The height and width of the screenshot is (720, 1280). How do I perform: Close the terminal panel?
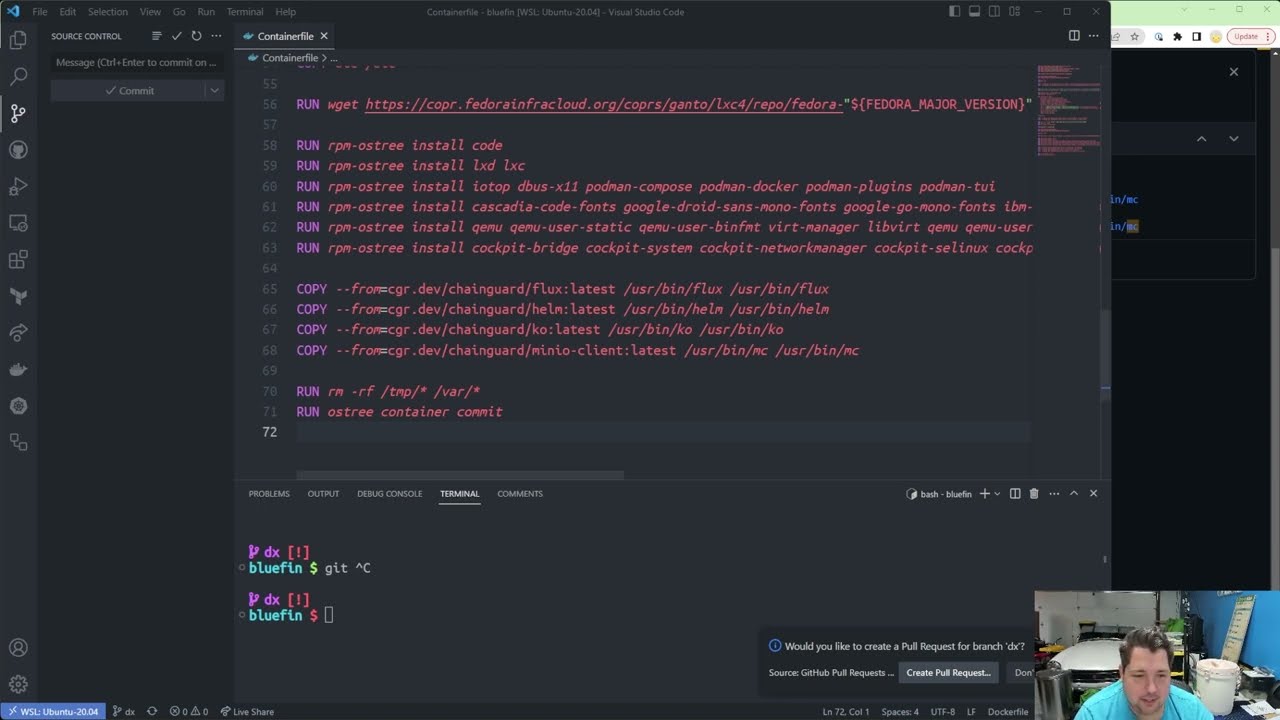point(1093,493)
